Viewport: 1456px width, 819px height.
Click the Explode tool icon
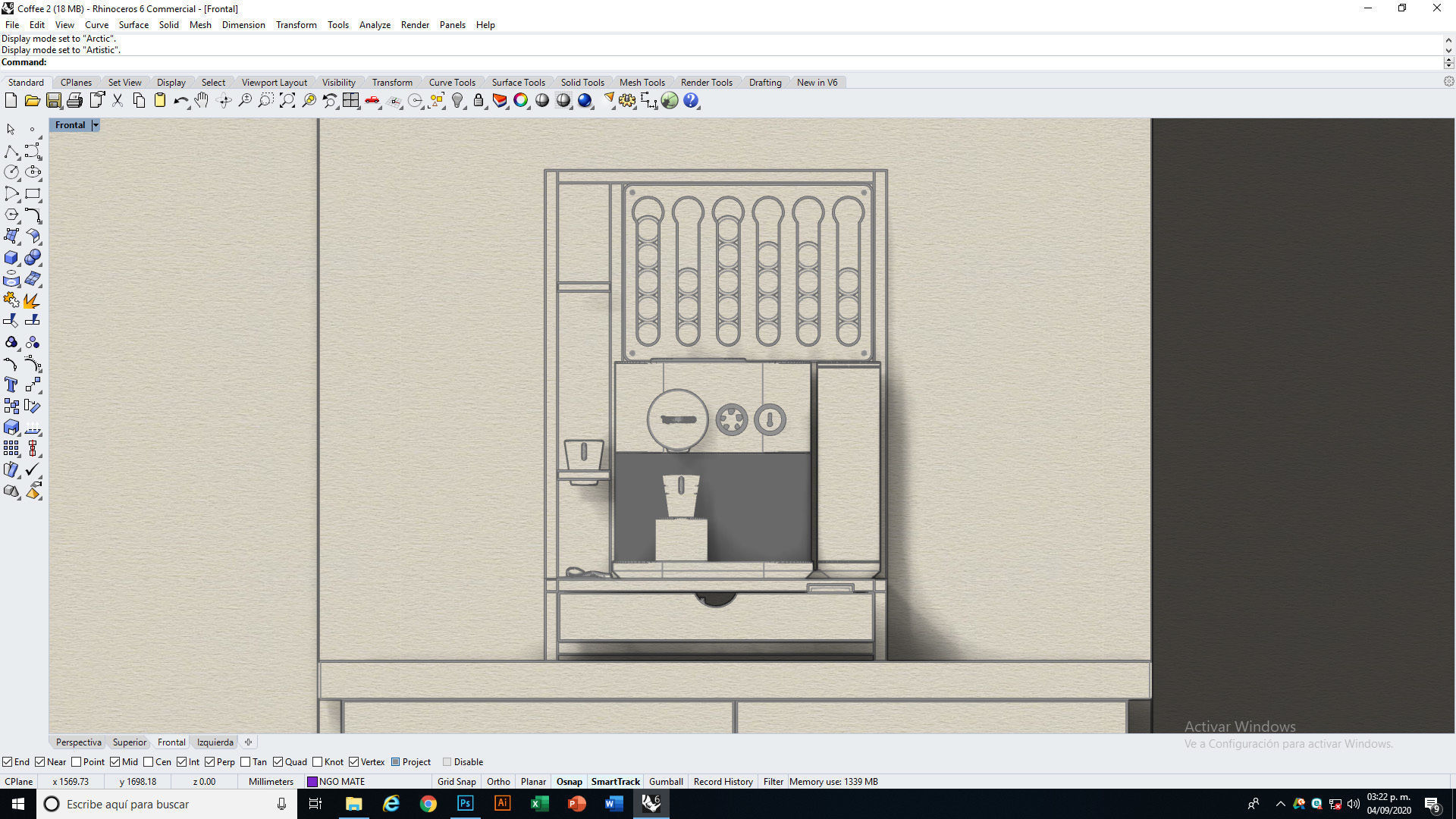33,300
